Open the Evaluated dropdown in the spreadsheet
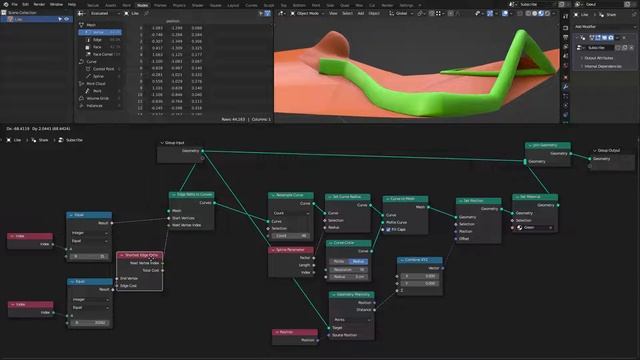The height and width of the screenshot is (360, 640). coord(104,13)
